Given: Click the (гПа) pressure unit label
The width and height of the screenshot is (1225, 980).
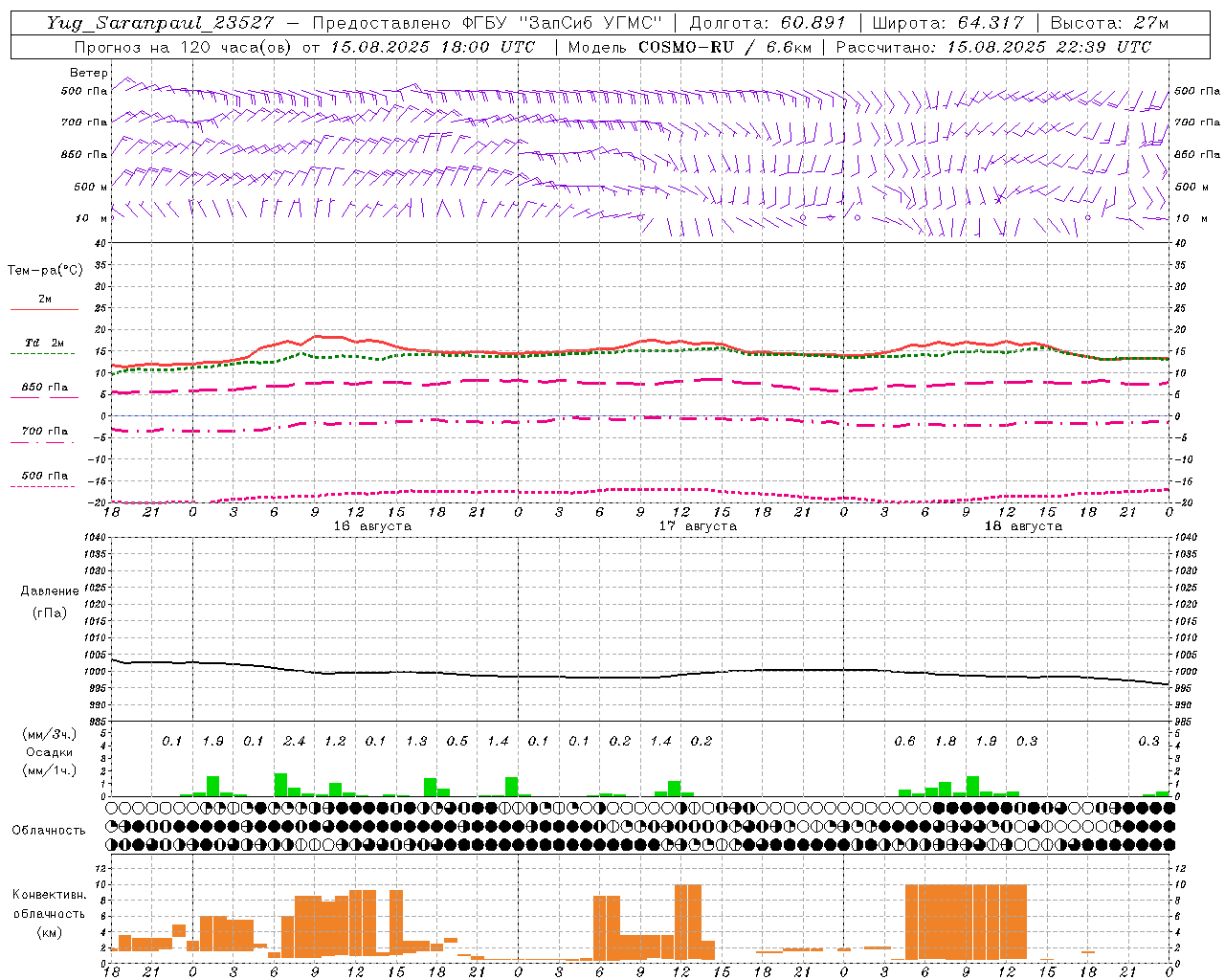Looking at the screenshot, I should coord(50,612).
